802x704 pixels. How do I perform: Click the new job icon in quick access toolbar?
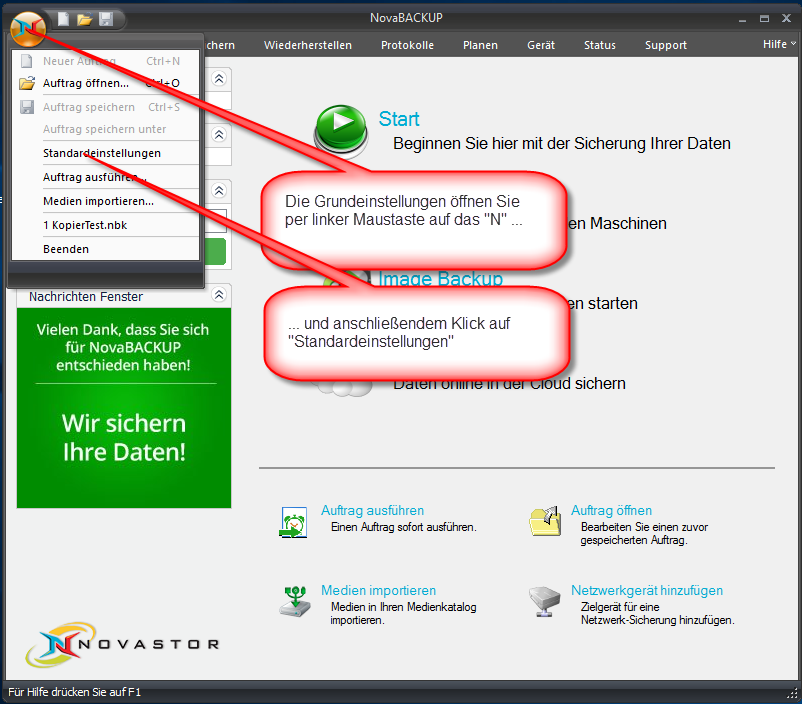tap(63, 19)
